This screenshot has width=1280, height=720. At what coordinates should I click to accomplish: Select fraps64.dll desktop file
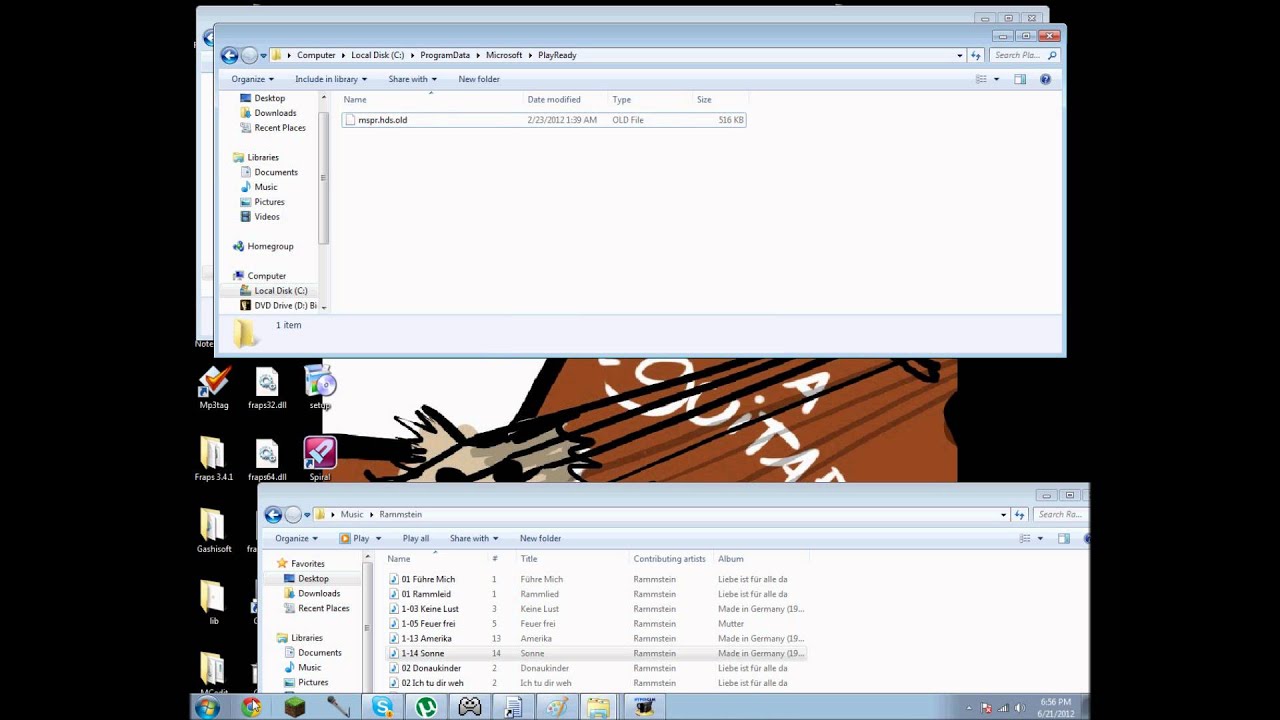267,460
